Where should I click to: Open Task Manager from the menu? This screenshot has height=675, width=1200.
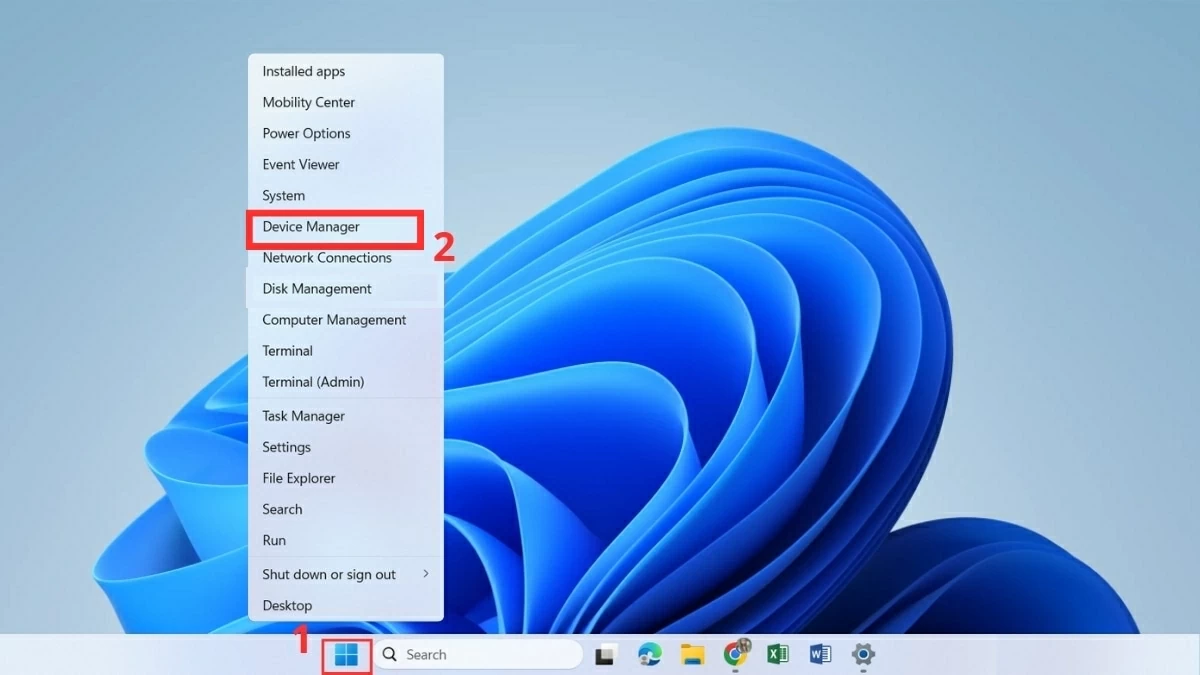(302, 415)
